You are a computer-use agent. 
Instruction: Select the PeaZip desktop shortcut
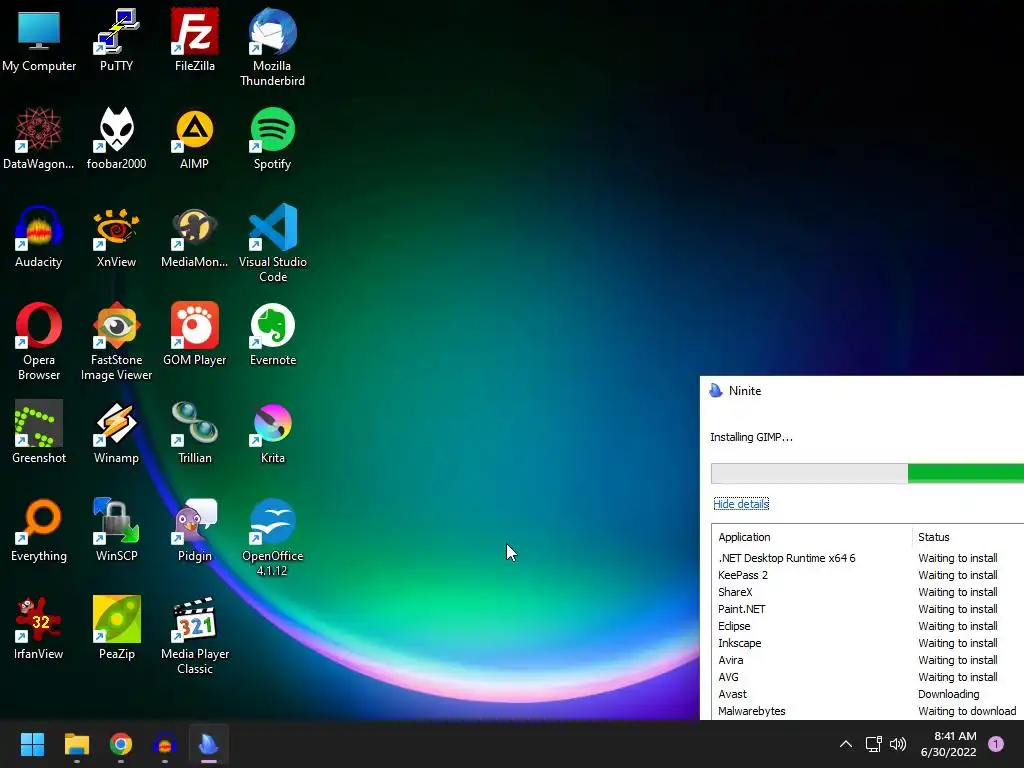tap(116, 628)
